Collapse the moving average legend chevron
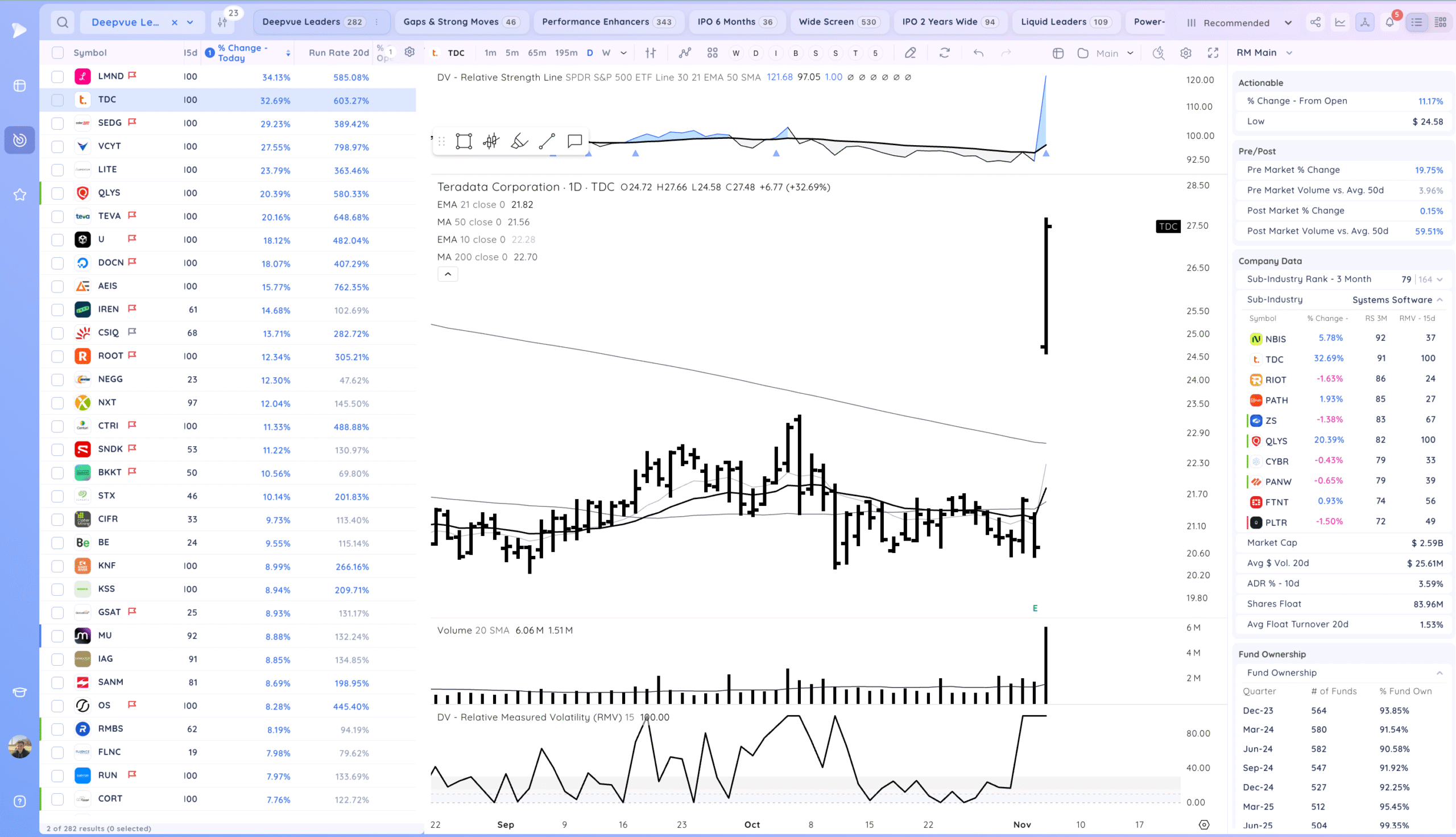This screenshot has height=837, width=1456. tap(448, 274)
